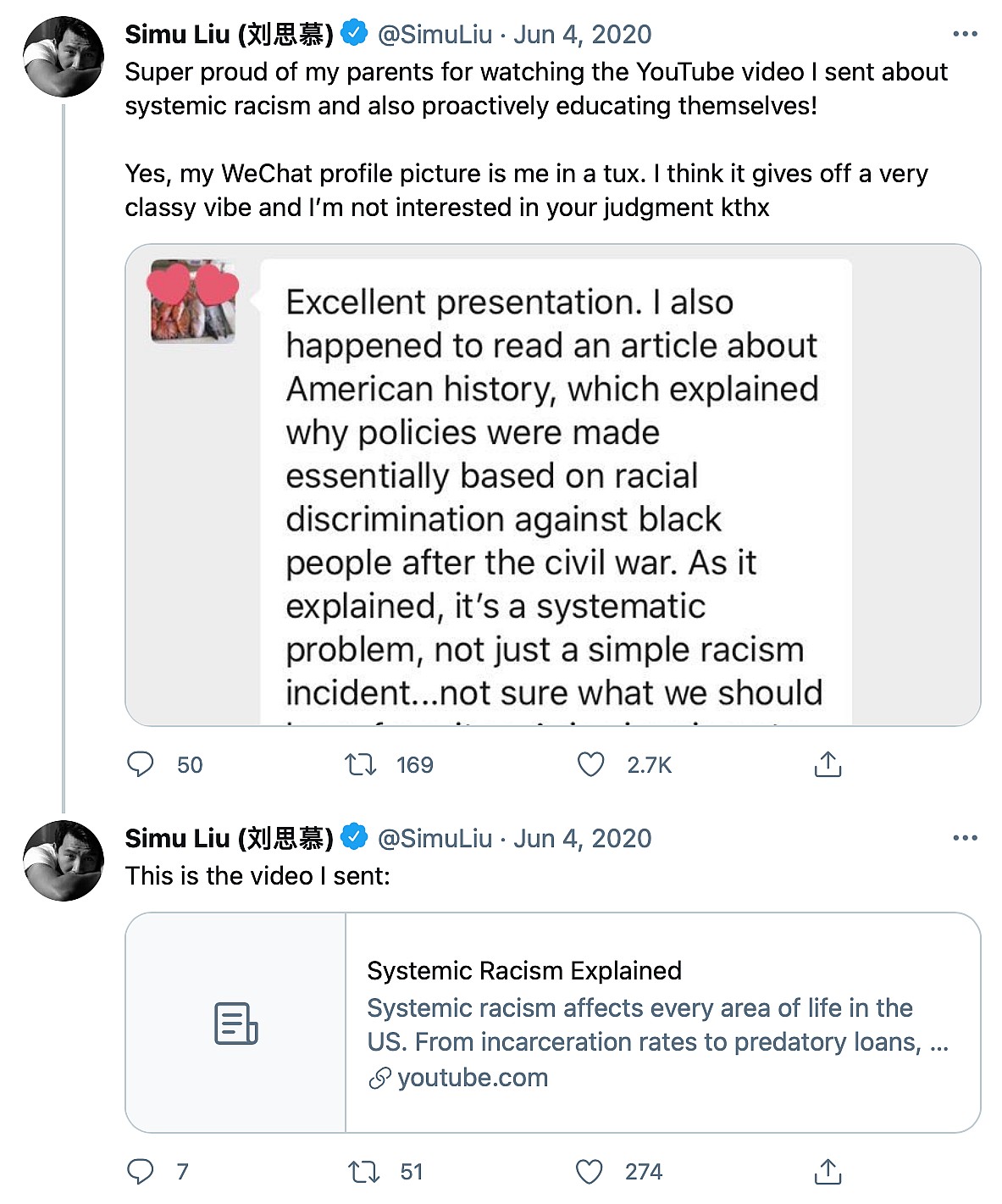Like the tweet with 2.7K likes
Screen dimensions: 1002x1204
click(x=590, y=764)
